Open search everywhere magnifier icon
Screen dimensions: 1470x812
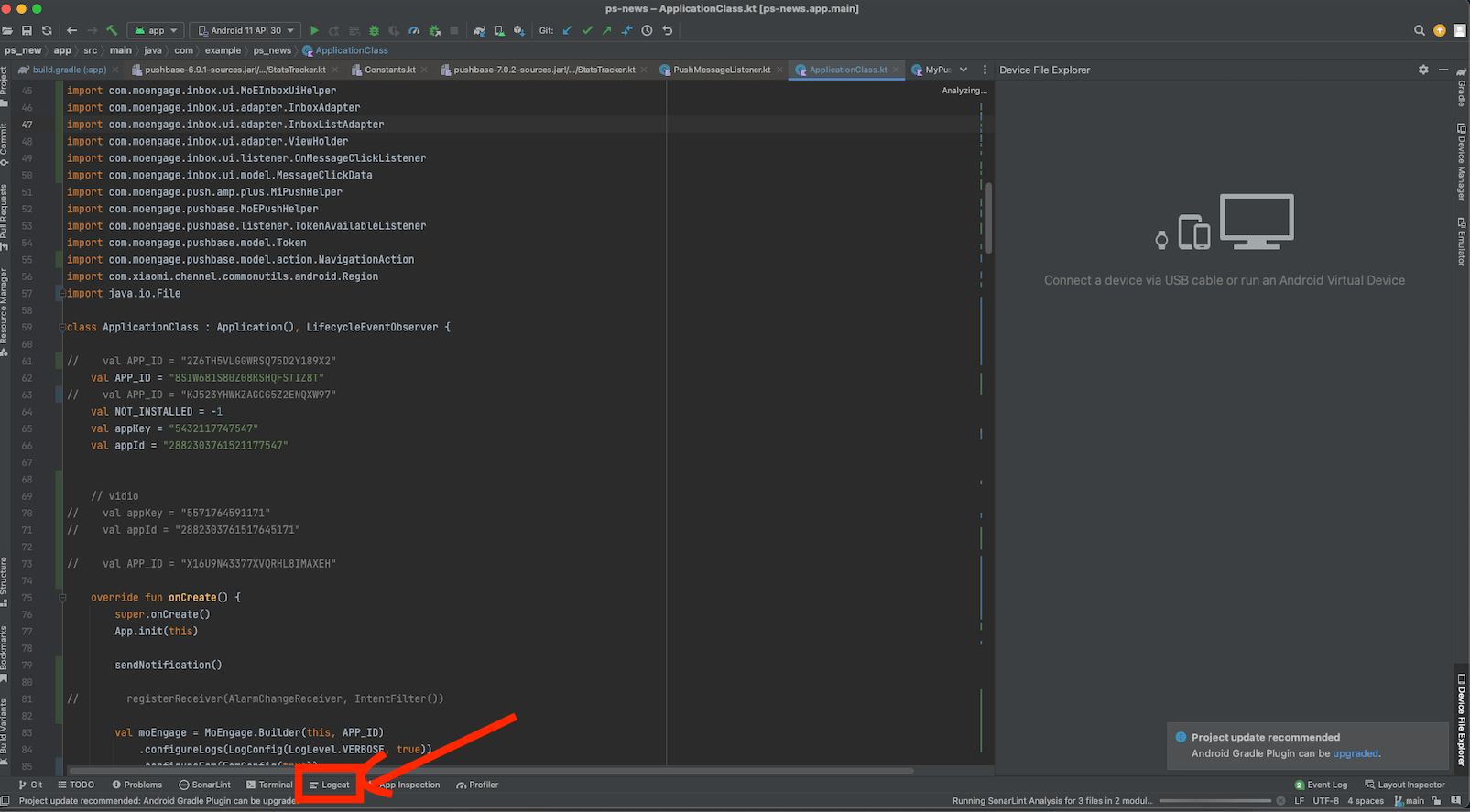[1420, 30]
